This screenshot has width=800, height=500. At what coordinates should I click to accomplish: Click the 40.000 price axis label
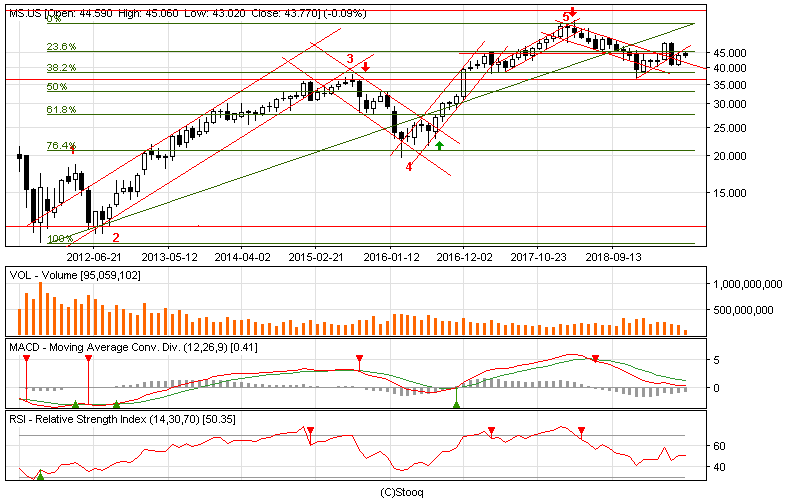point(730,67)
